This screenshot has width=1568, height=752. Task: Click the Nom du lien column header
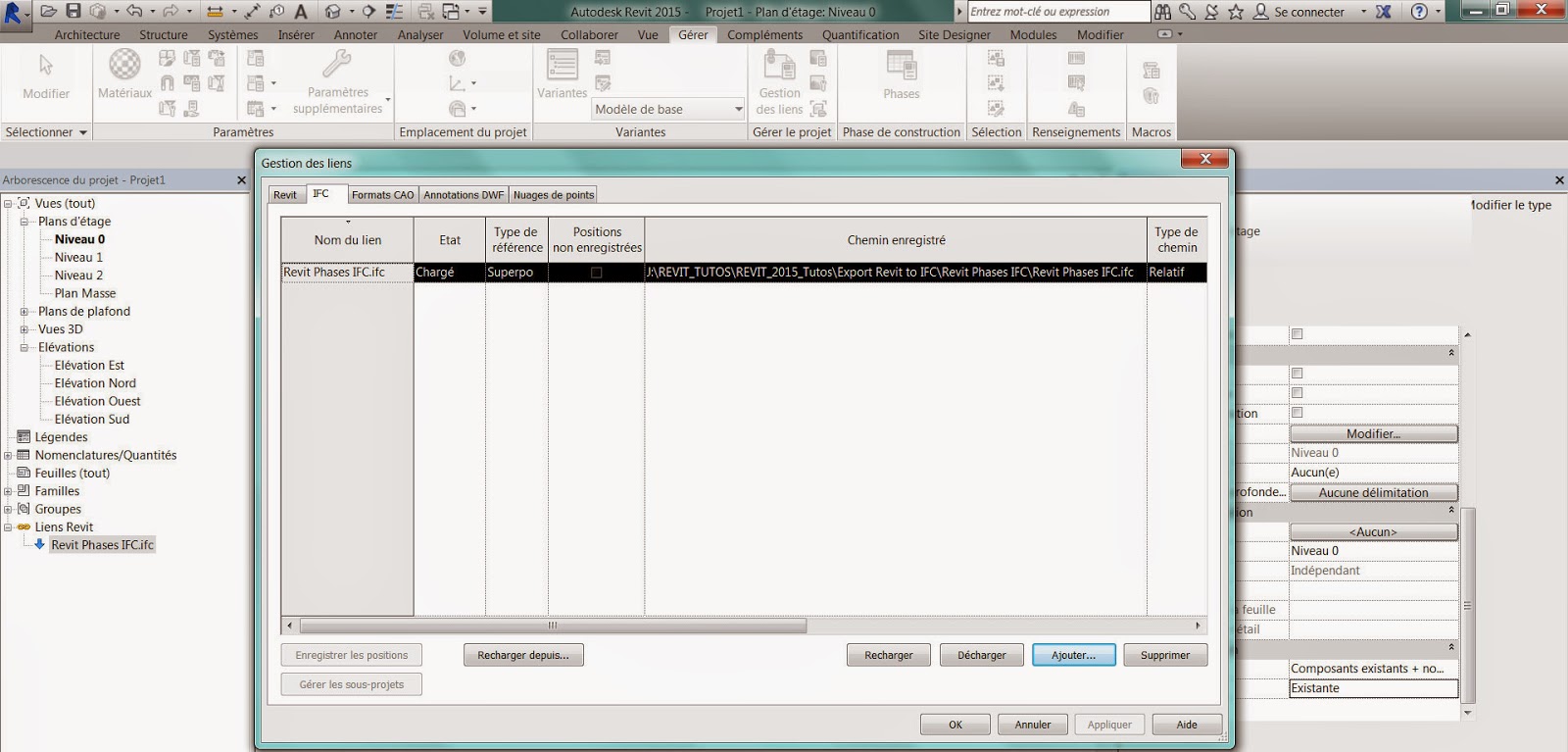click(x=348, y=240)
